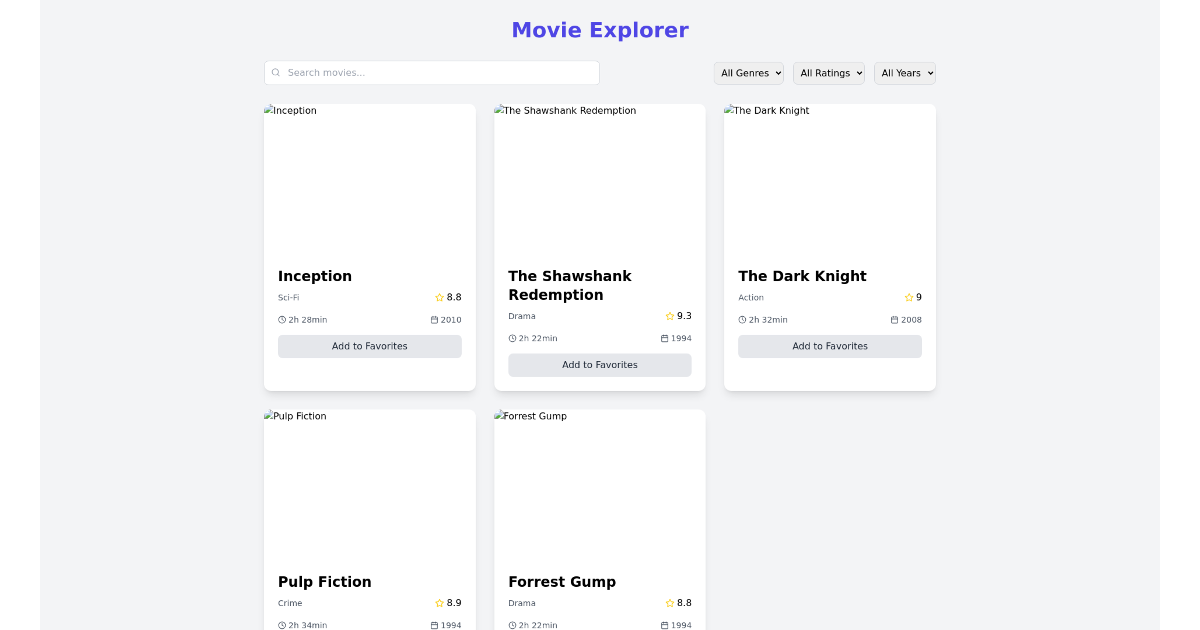Open the All Genres dropdown

pyautogui.click(x=748, y=72)
